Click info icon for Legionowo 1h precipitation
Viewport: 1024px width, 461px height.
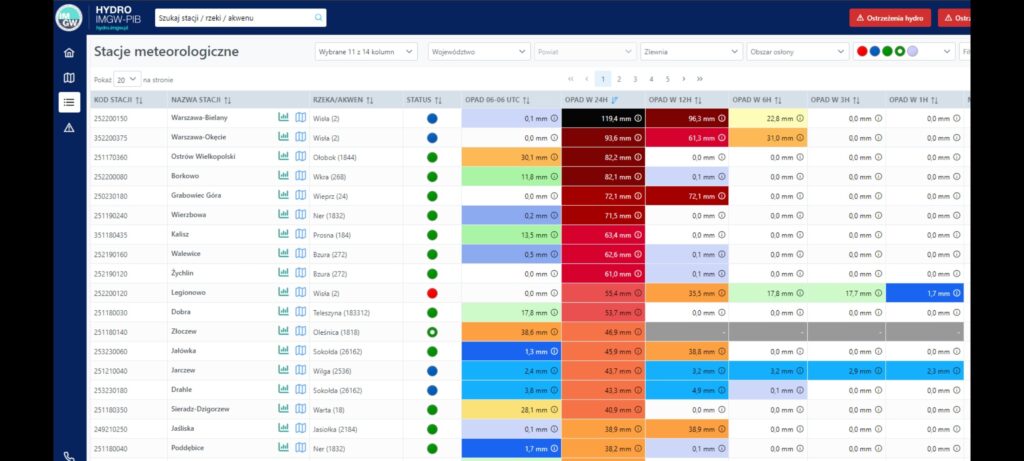pos(957,293)
